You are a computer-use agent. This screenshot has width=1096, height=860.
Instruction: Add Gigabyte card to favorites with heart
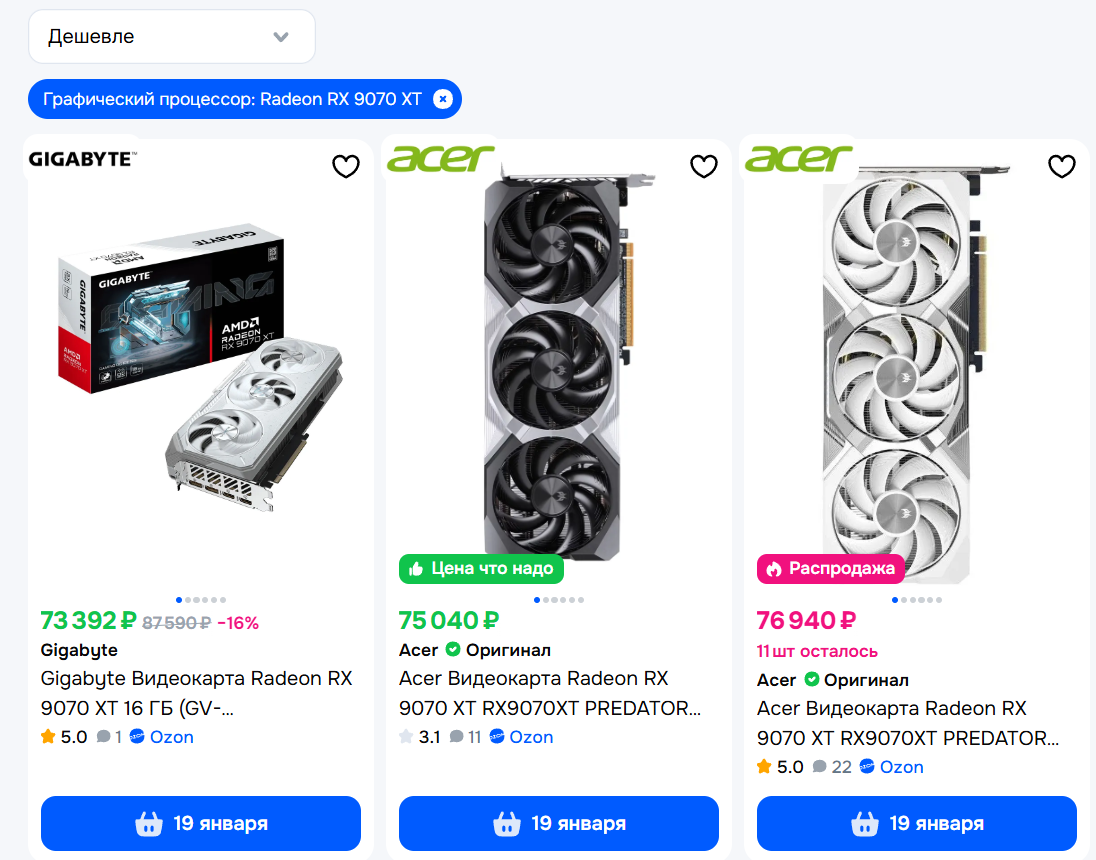[346, 167]
